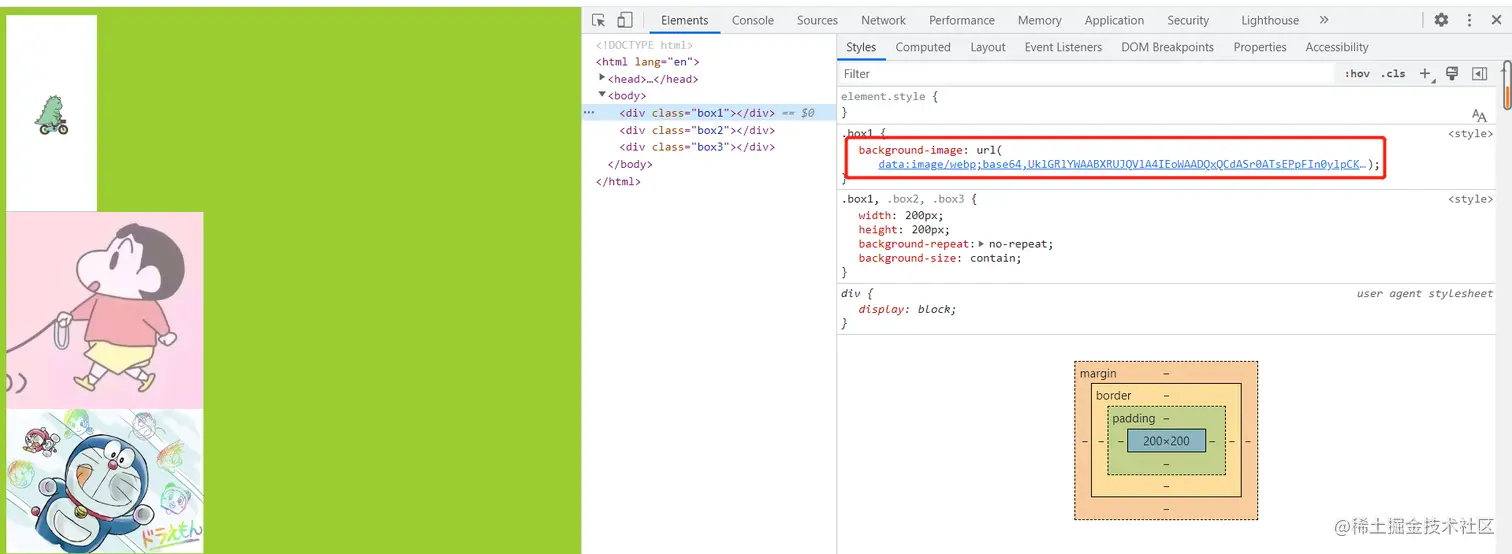The image size is (1512, 554).
Task: Show more DevTools tabs chevron
Action: [x=1324, y=20]
